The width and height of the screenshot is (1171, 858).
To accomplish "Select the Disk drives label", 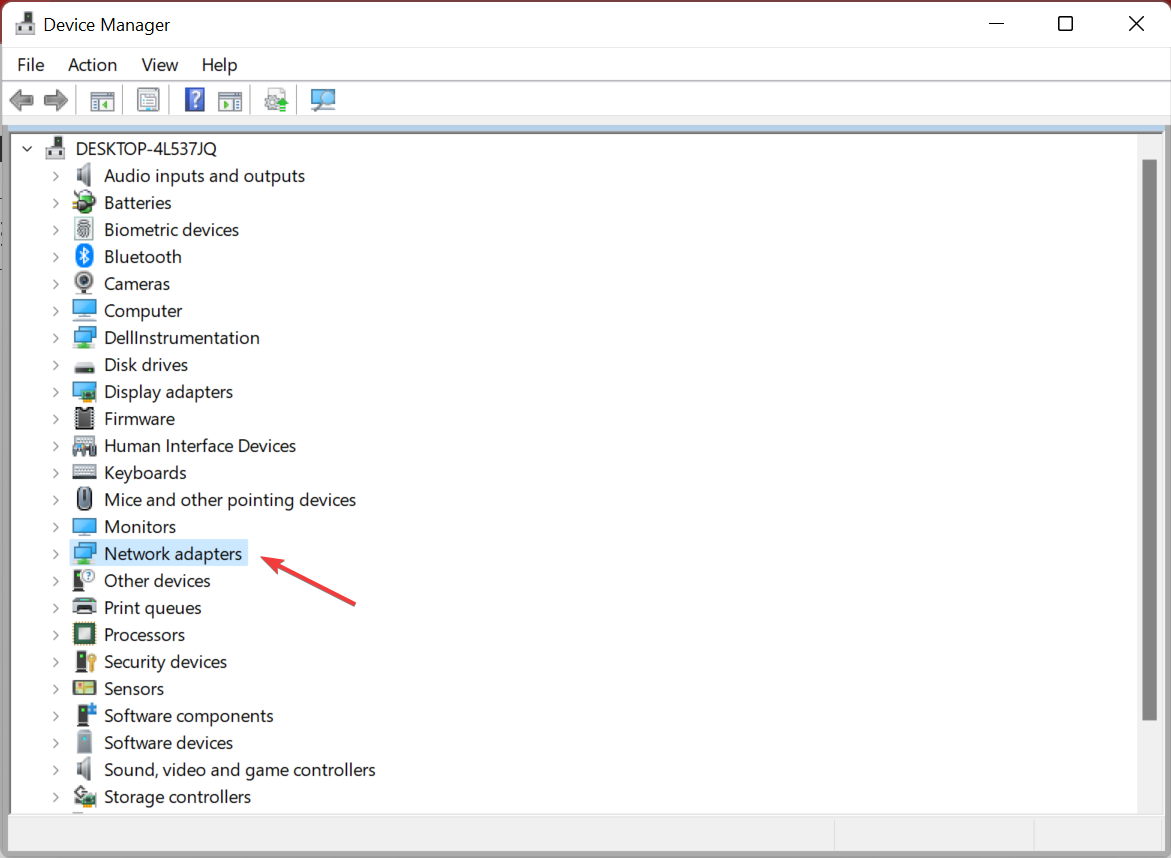I will pyautogui.click(x=146, y=364).
